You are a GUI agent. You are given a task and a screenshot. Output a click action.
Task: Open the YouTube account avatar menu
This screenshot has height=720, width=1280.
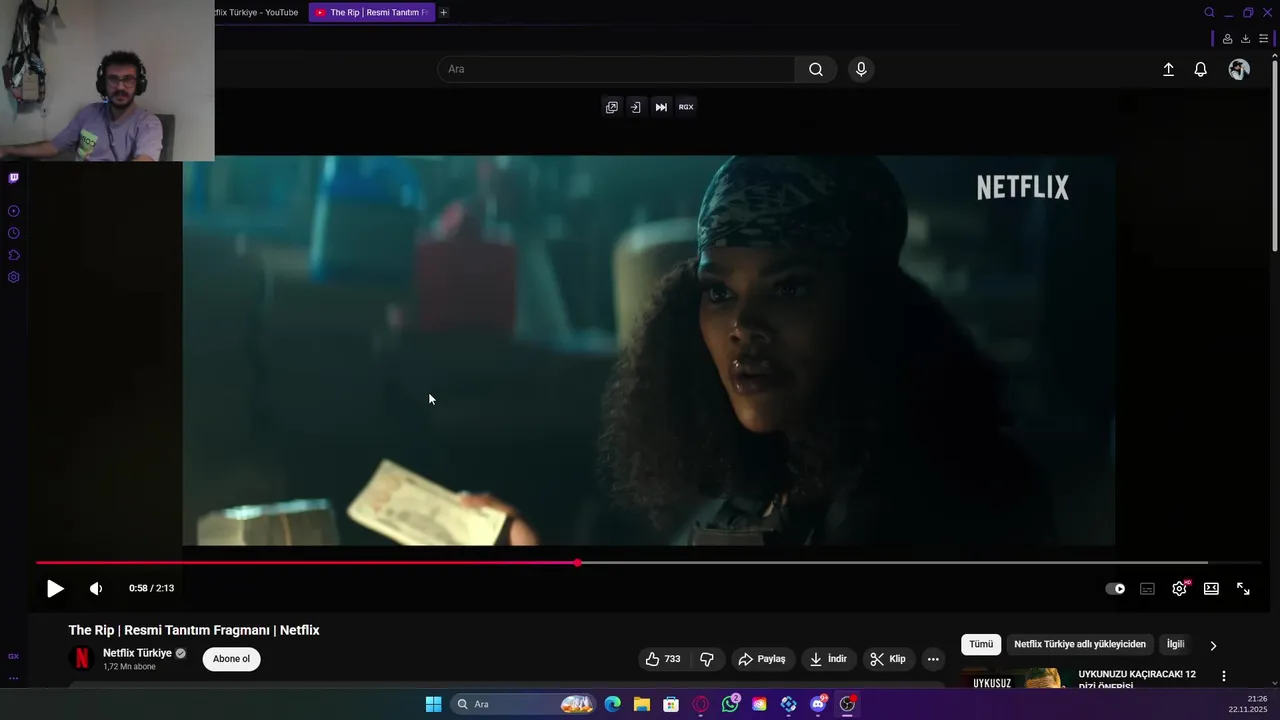pos(1239,69)
